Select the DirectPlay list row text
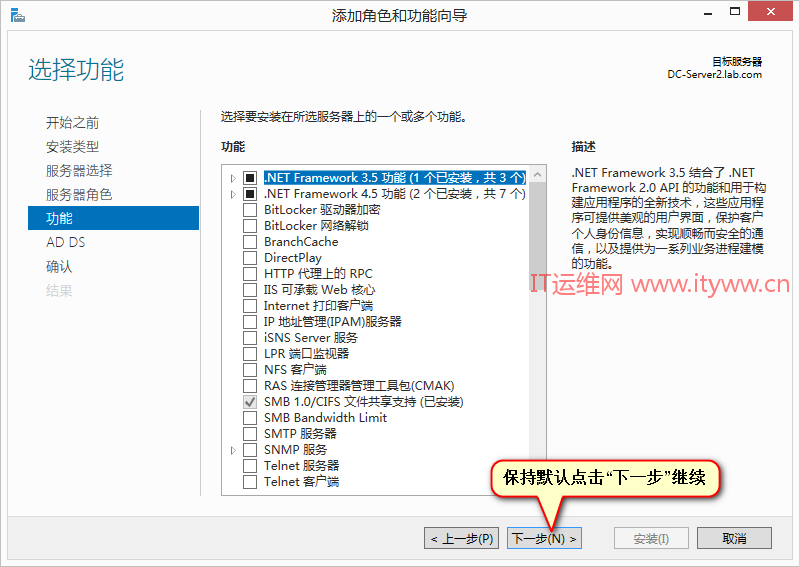Screen dimensions: 799x567 (293, 258)
